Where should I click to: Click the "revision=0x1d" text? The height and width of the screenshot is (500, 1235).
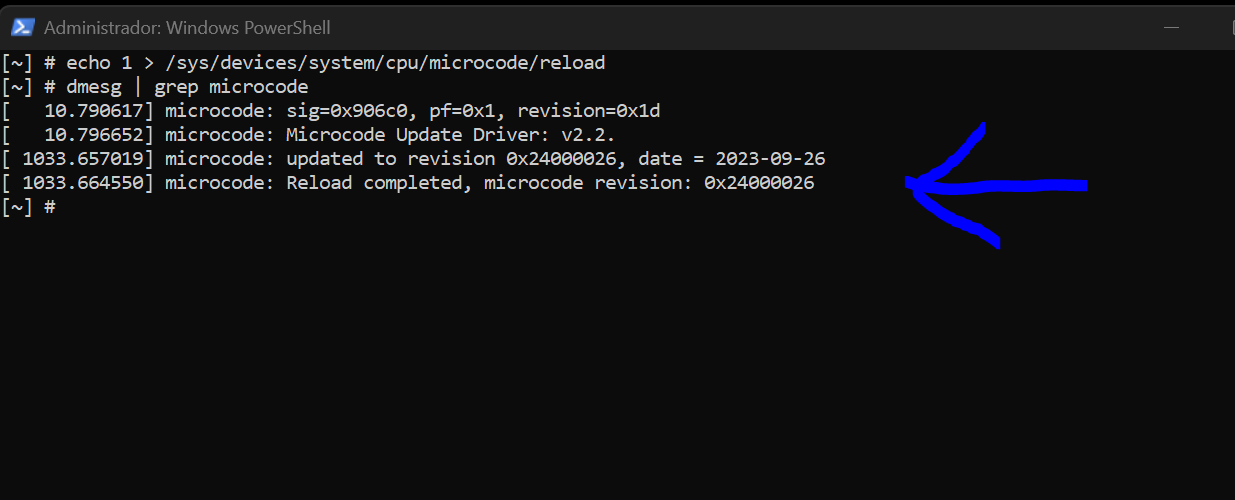pos(588,111)
